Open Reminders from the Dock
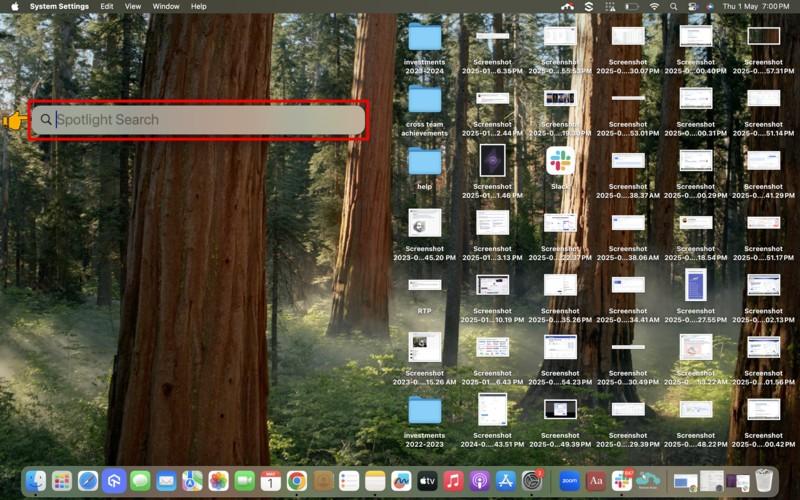This screenshot has height=500, width=800. tap(349, 481)
